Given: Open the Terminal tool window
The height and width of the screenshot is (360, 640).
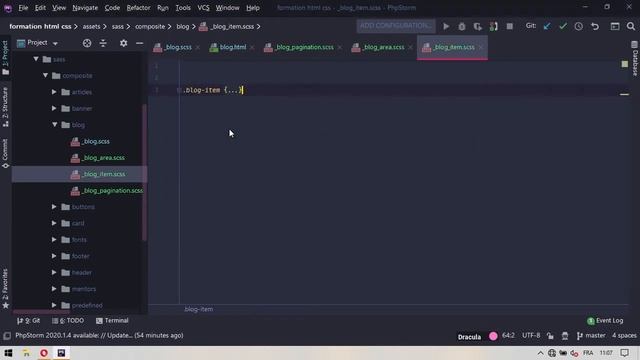Looking at the screenshot, I should pos(112,321).
